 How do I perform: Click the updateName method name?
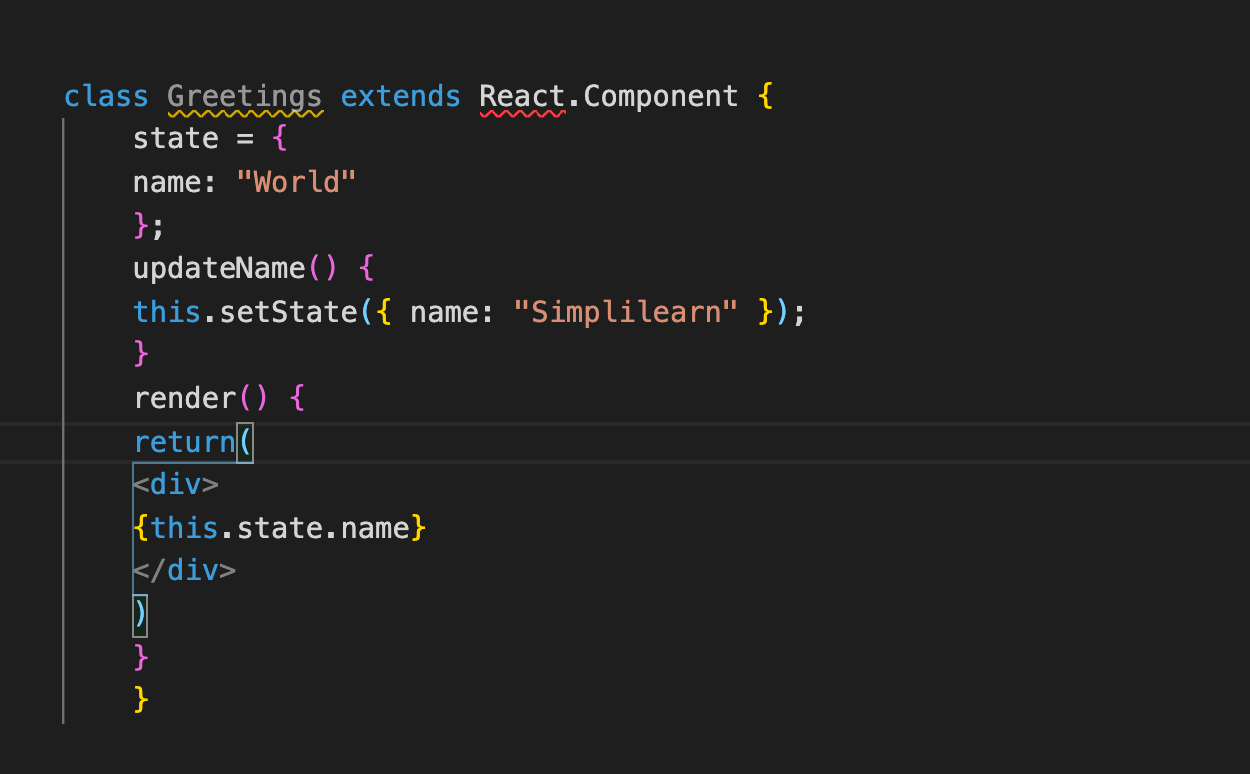219,268
